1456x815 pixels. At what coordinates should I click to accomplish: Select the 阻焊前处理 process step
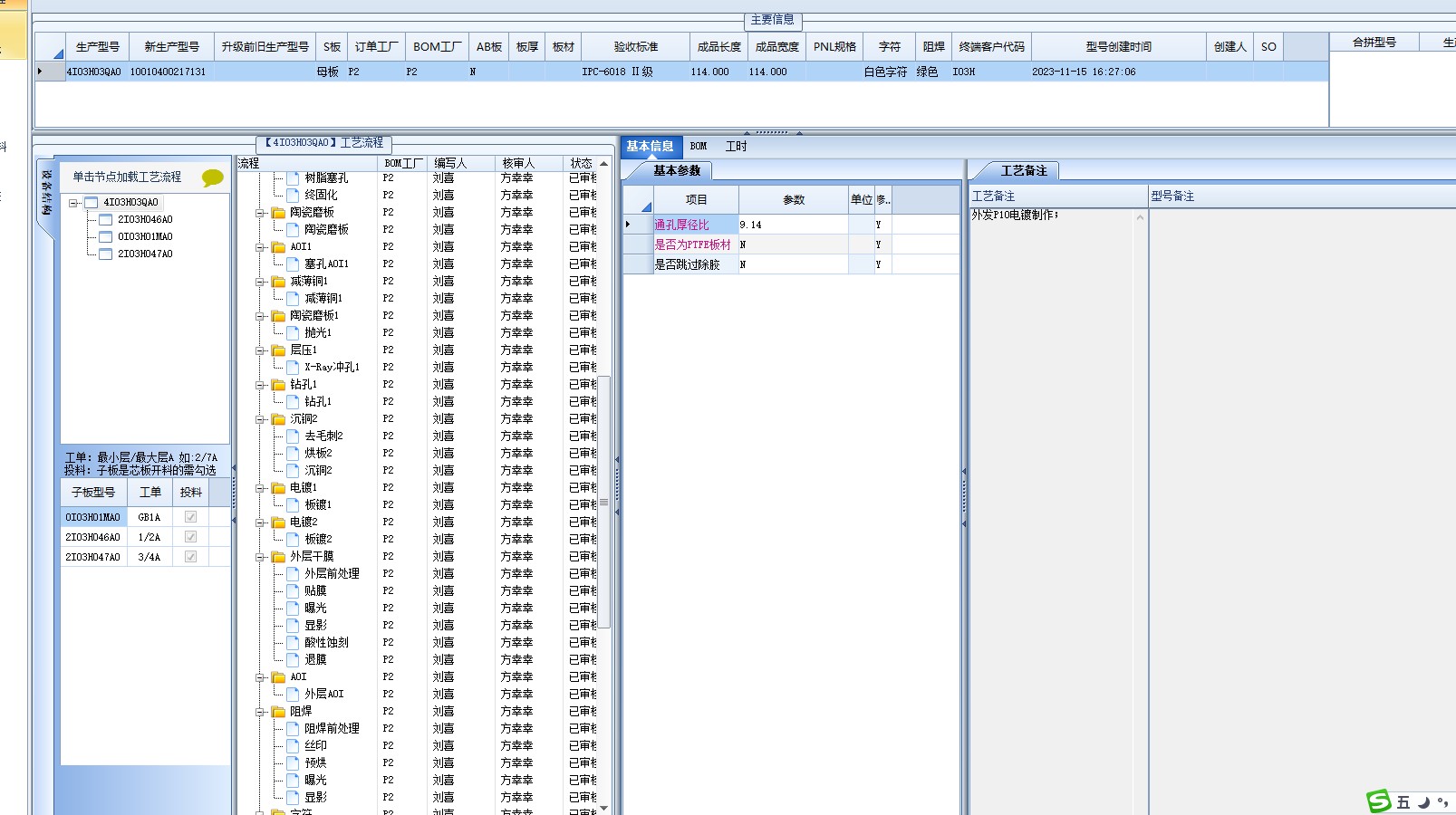[x=332, y=729]
